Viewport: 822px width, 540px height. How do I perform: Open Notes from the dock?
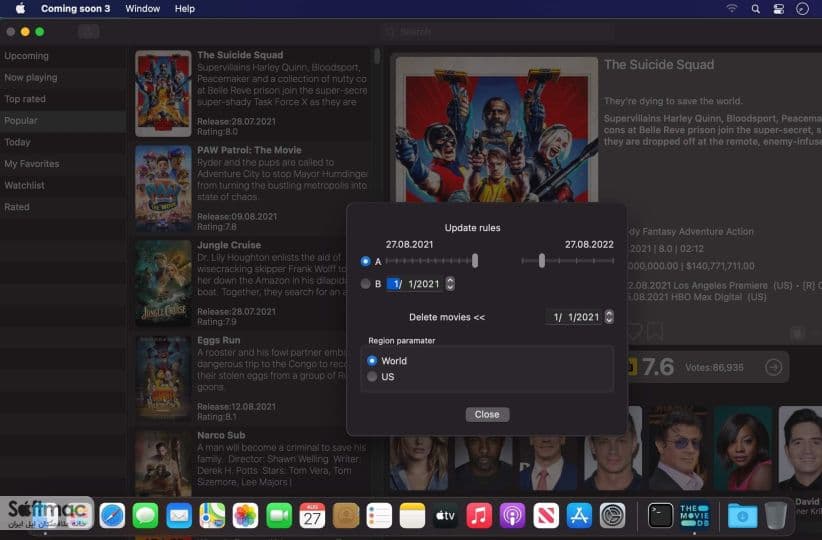(412, 516)
